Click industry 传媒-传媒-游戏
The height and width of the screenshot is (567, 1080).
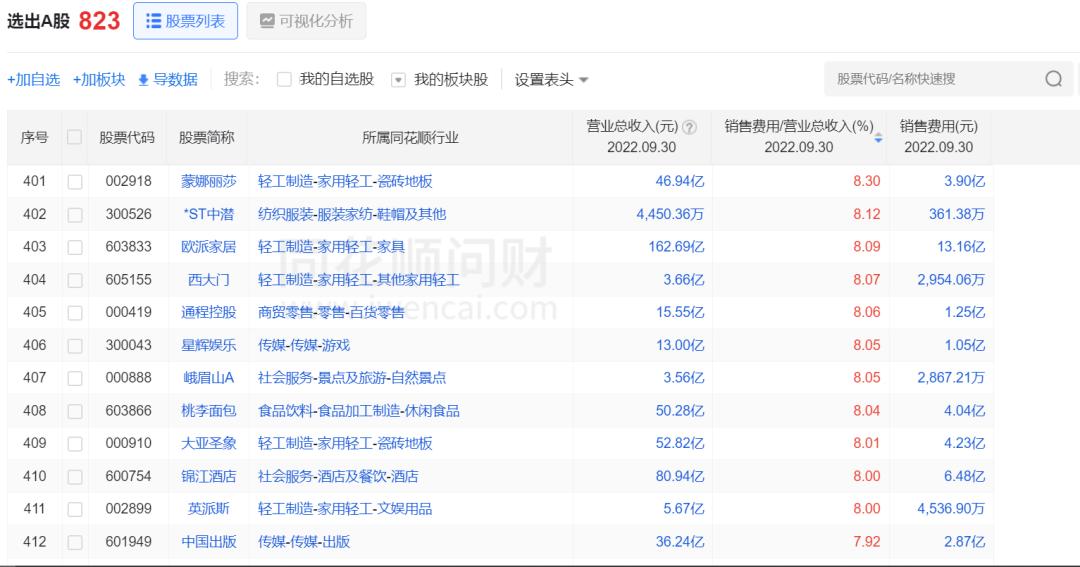click(x=304, y=345)
